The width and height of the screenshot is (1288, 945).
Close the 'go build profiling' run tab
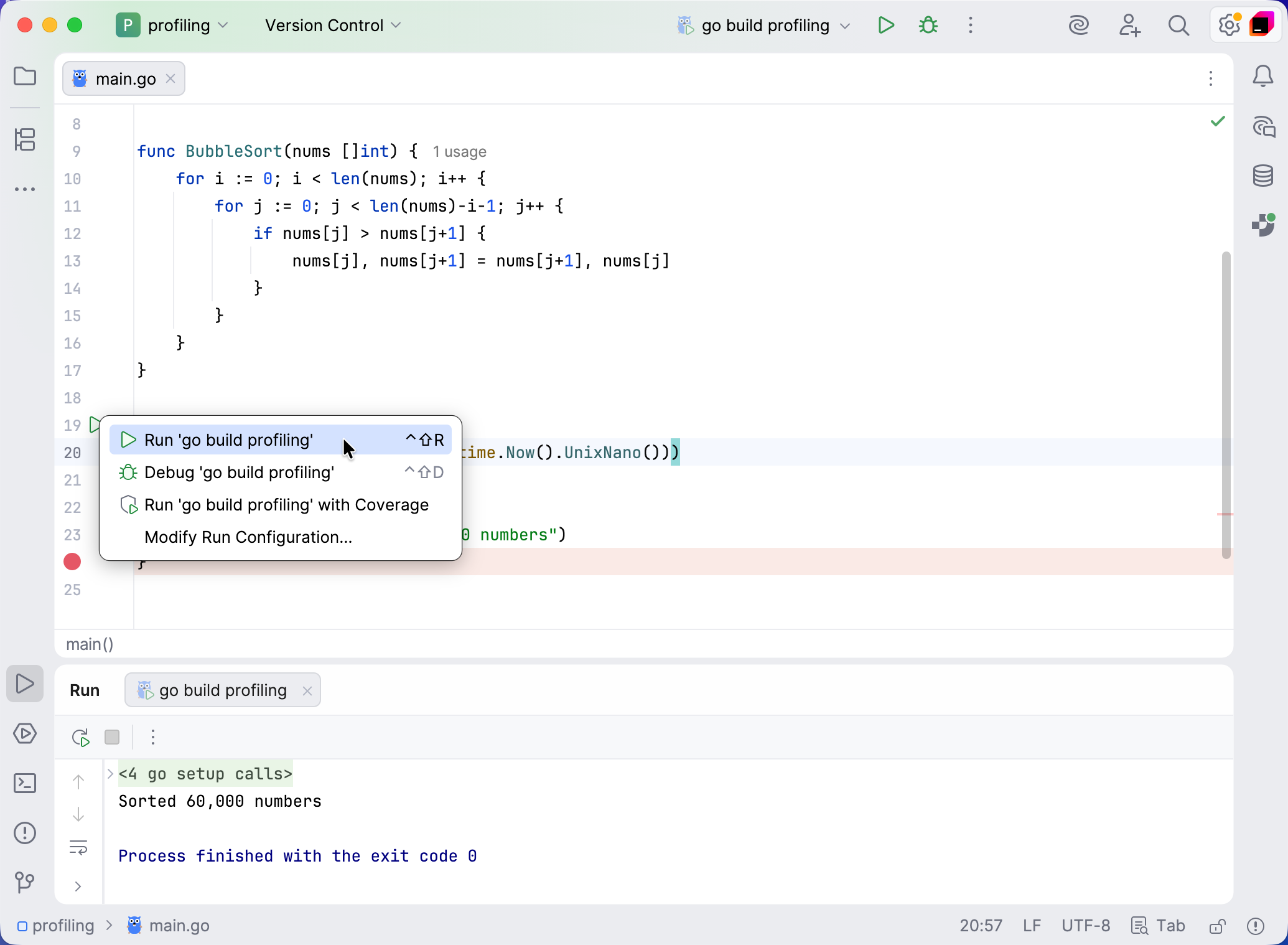pos(306,690)
